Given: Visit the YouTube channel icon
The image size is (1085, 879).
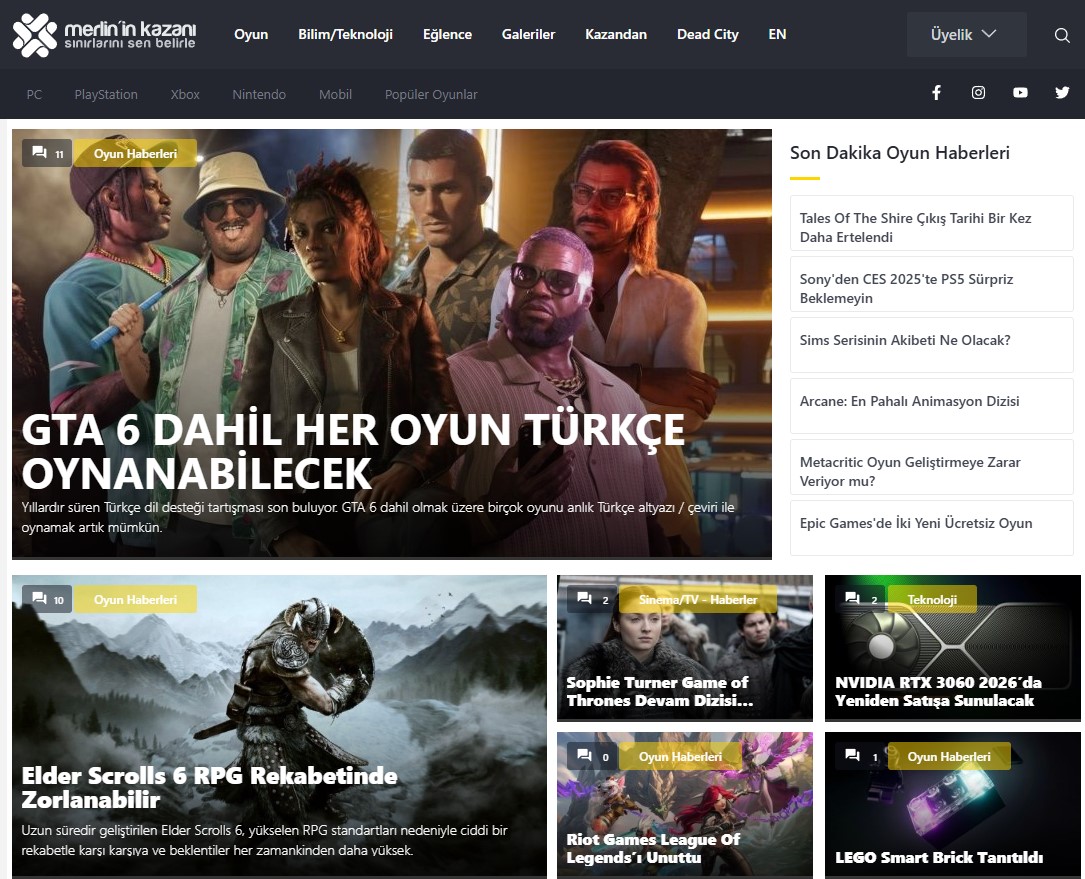Looking at the screenshot, I should coord(1020,93).
